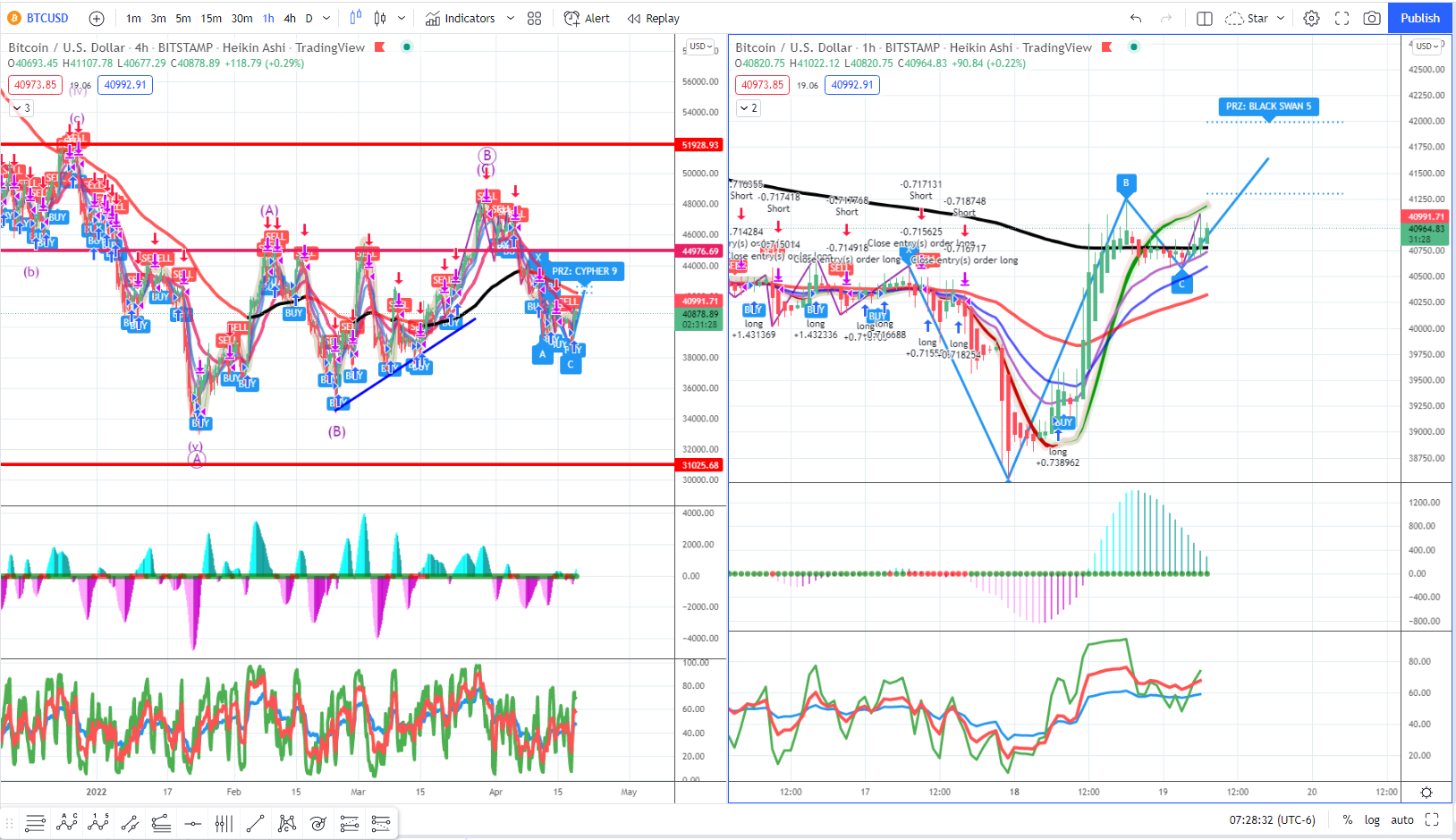Open BTCUSD symbol search

click(x=47, y=18)
